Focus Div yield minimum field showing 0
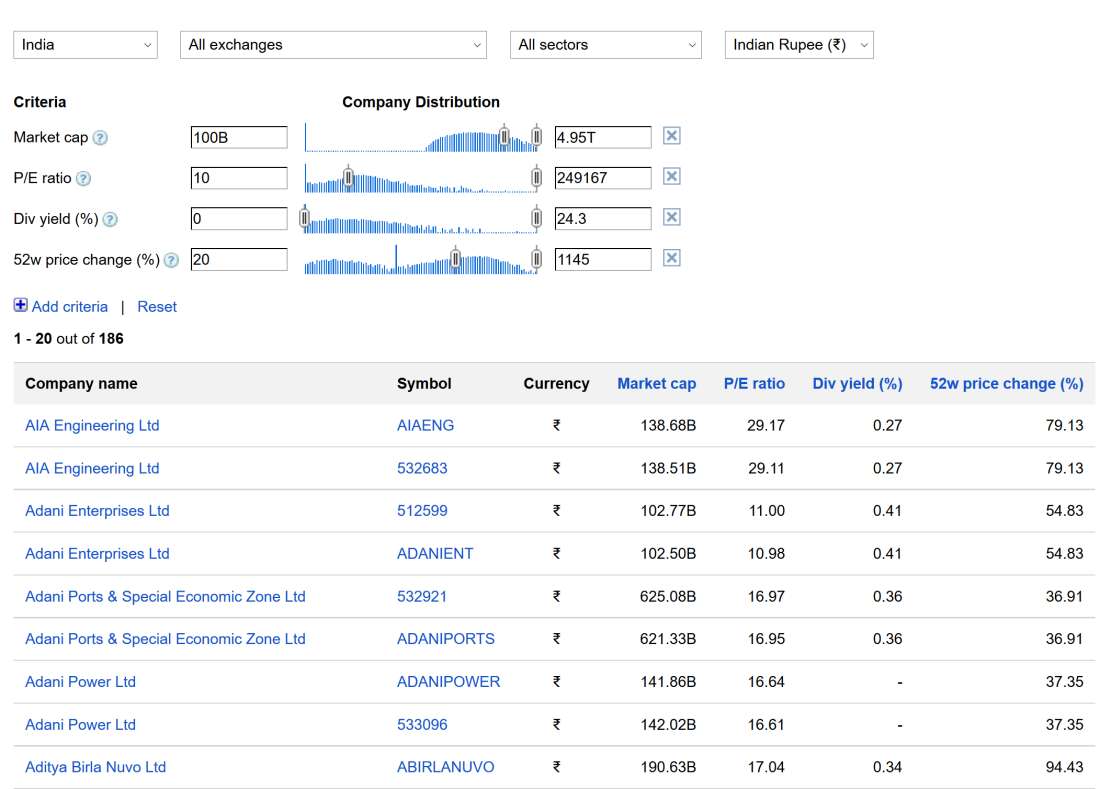This screenshot has height=789, width=1100. 239,219
